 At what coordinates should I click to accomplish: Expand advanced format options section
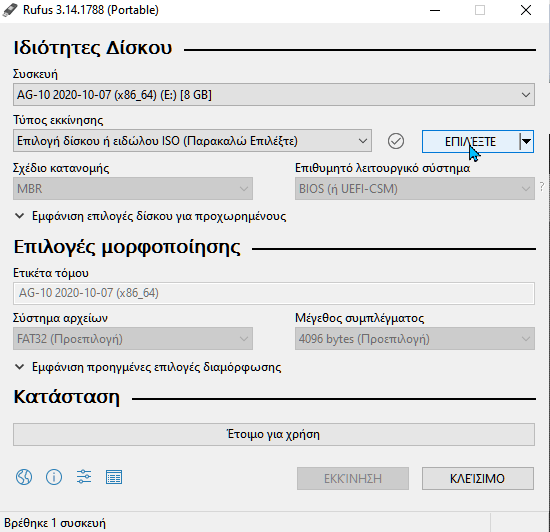pos(148,367)
